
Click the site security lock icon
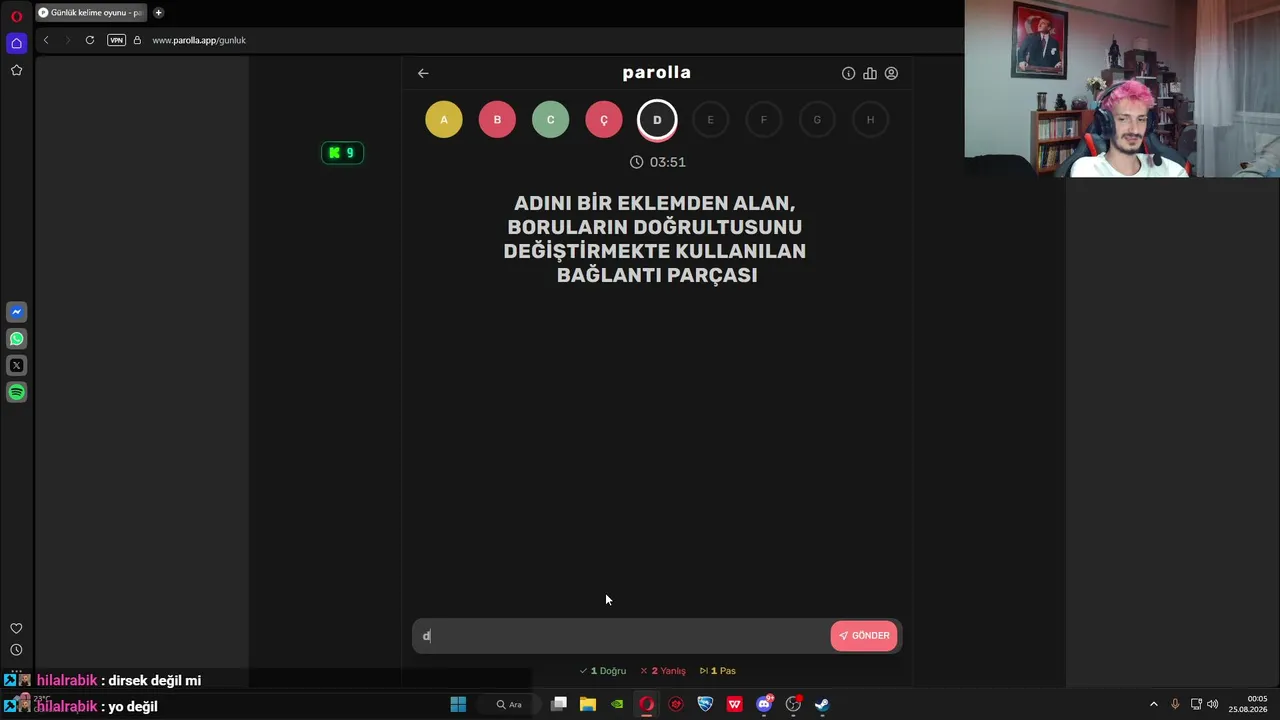click(x=137, y=40)
